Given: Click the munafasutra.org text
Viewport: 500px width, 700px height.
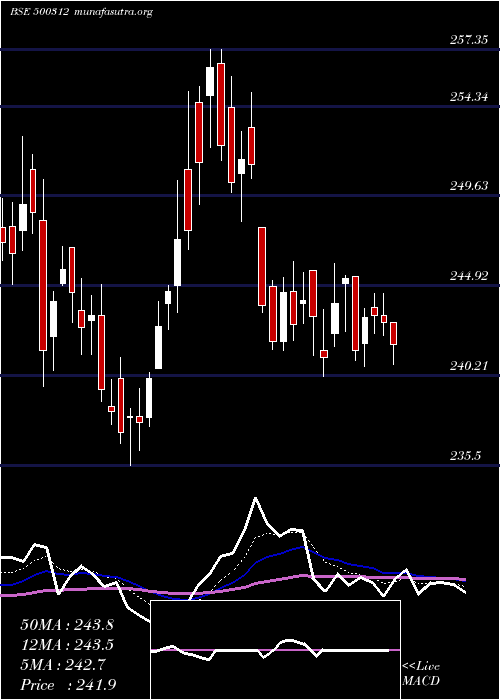Looking at the screenshot, I should tap(114, 12).
